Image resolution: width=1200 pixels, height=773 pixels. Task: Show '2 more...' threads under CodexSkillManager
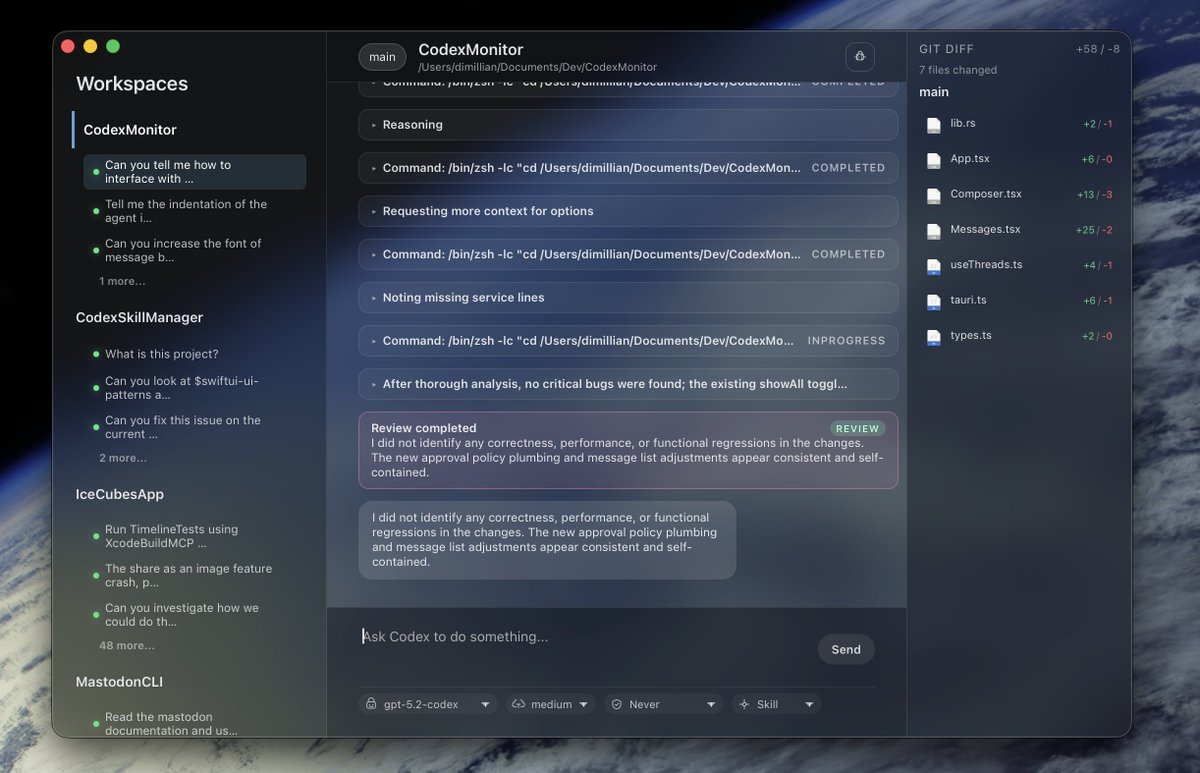(123, 458)
